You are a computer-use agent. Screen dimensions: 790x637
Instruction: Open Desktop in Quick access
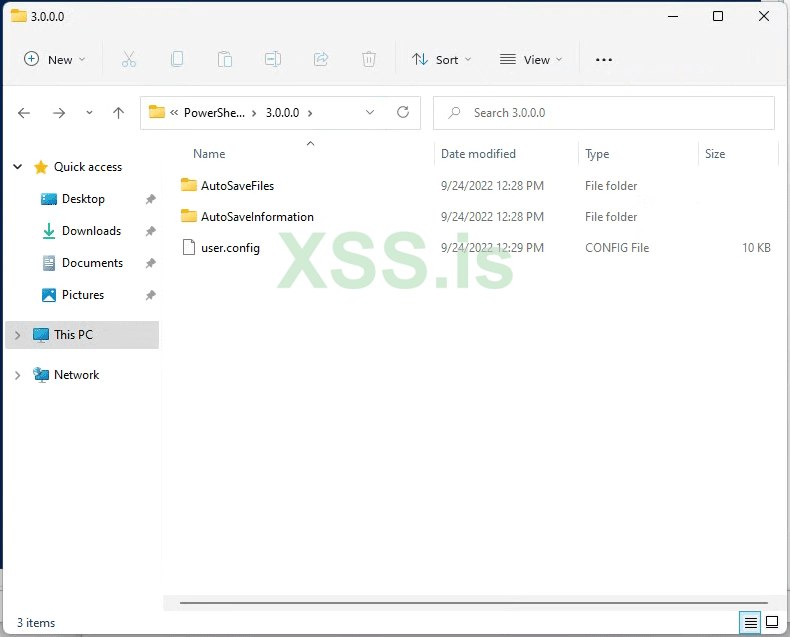pyautogui.click(x=83, y=199)
